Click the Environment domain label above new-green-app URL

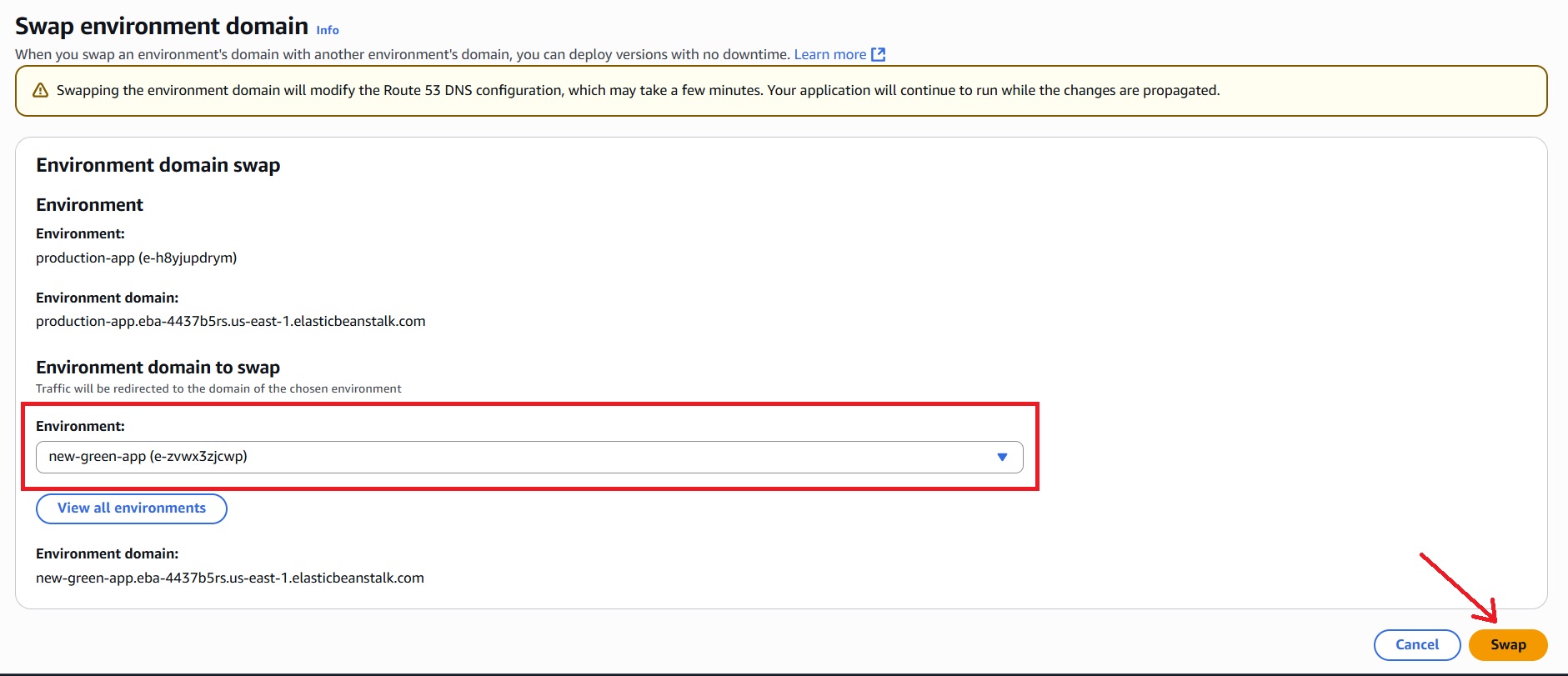pyautogui.click(x=107, y=553)
